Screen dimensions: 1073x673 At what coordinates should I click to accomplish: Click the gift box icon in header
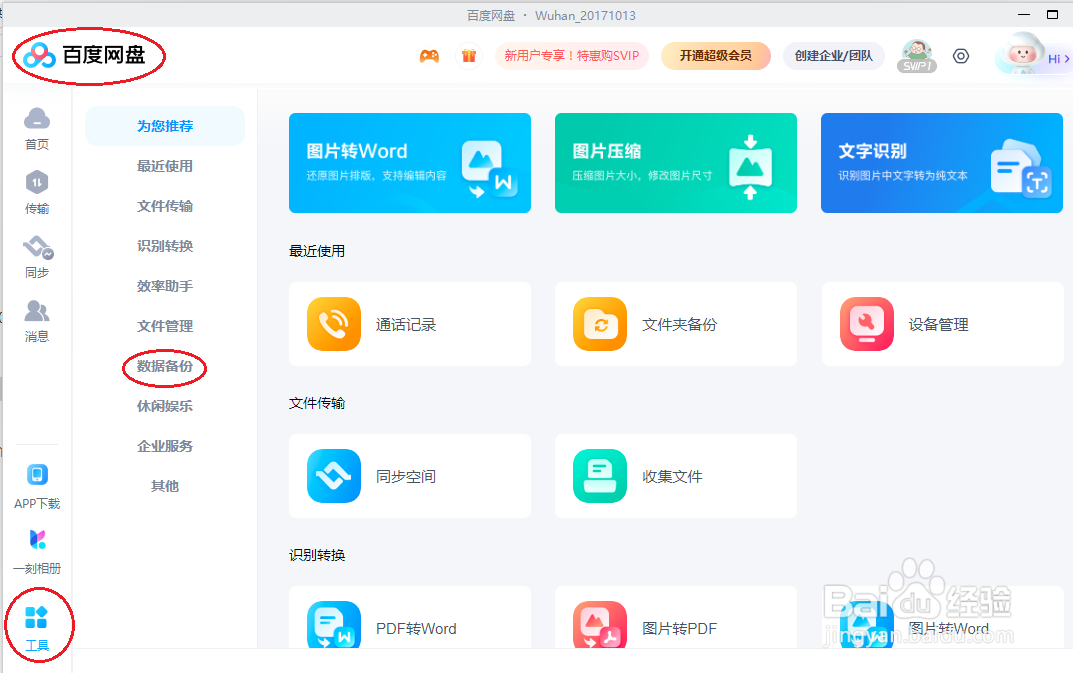469,56
